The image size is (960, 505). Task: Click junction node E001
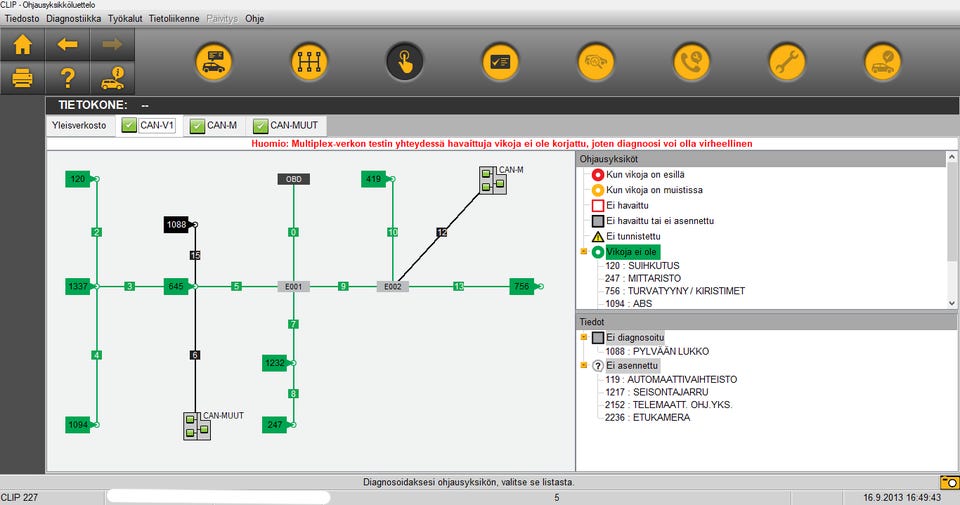pyautogui.click(x=293, y=286)
